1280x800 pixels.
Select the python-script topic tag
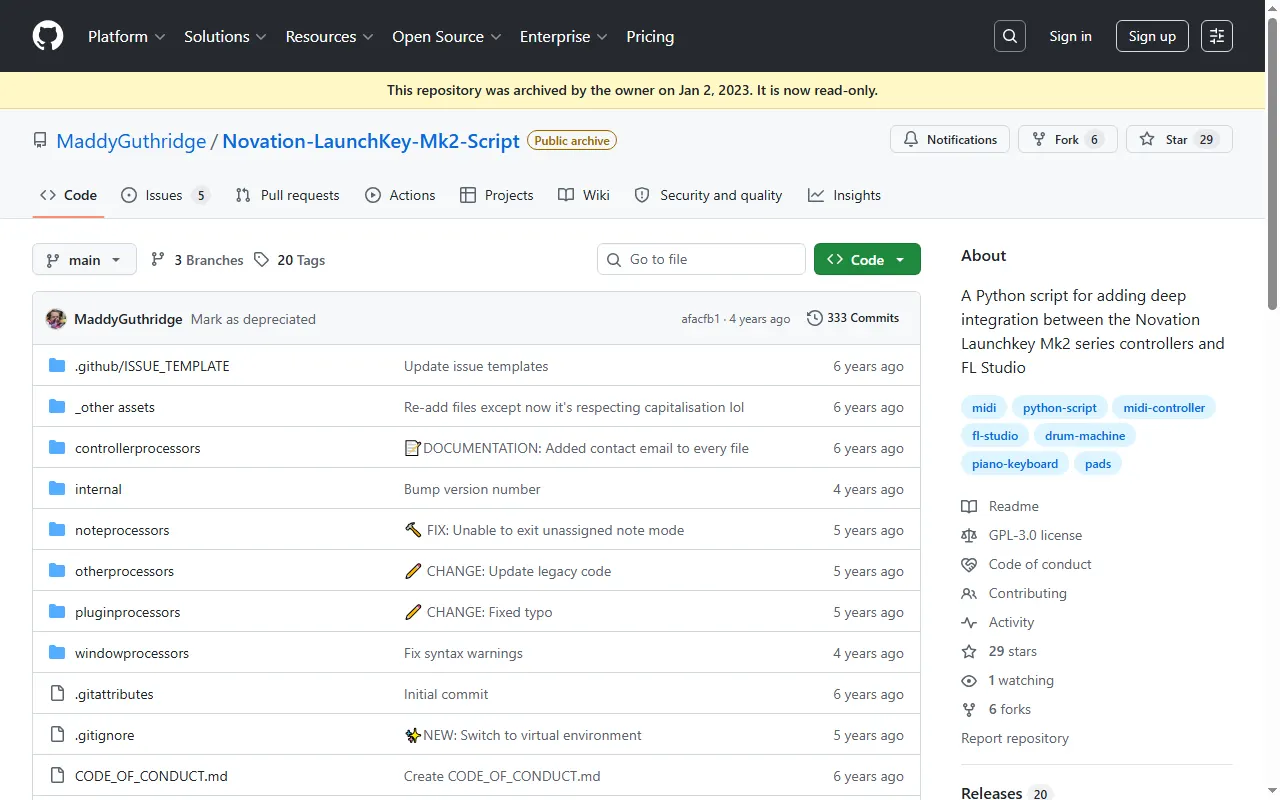1059,408
